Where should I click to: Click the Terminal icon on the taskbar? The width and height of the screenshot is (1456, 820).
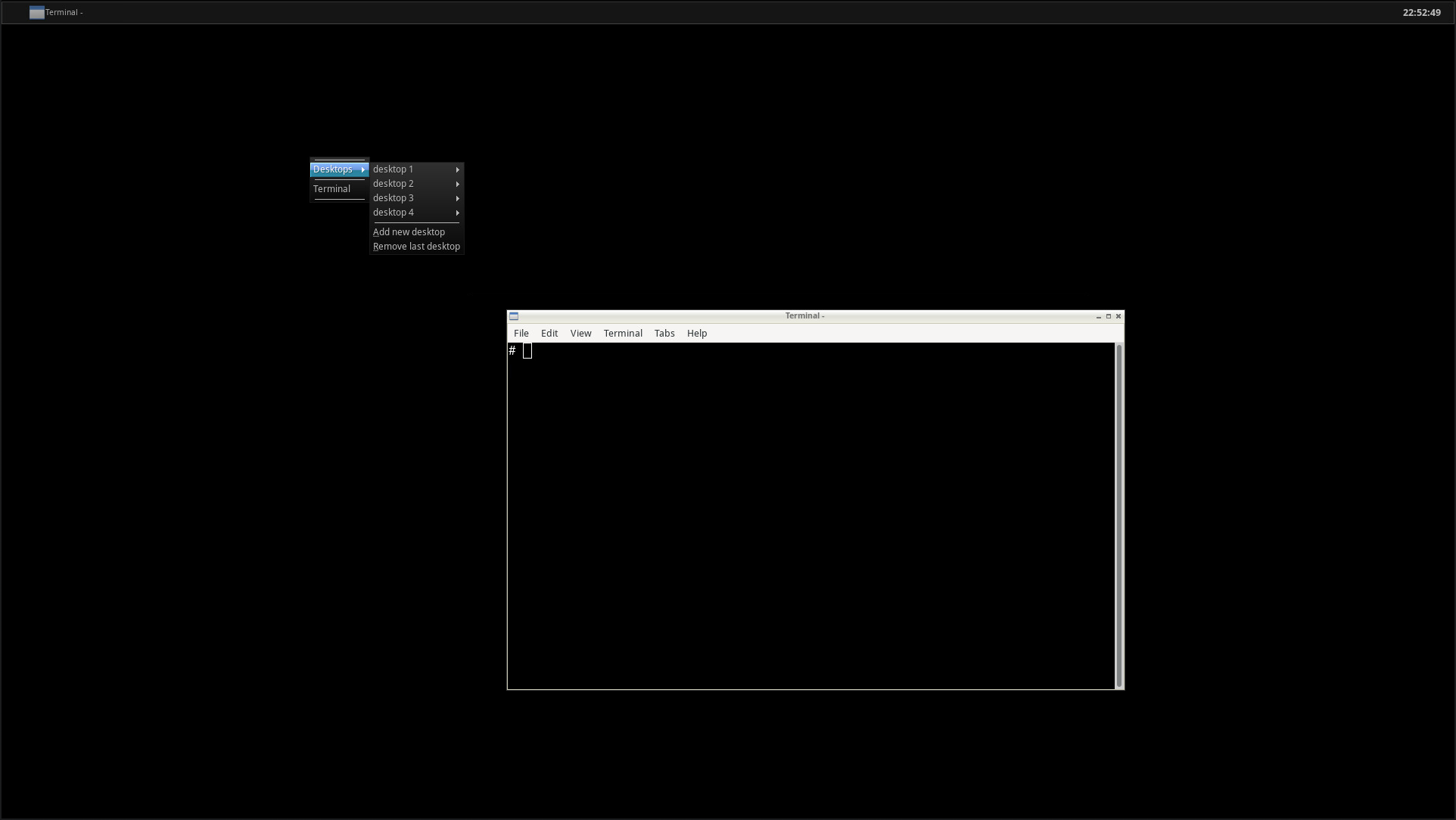pos(36,12)
